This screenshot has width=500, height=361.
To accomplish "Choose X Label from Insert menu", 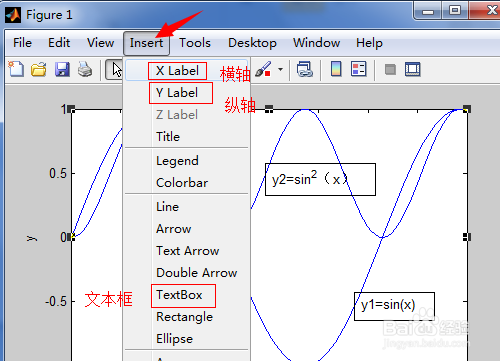I will 187,71.
